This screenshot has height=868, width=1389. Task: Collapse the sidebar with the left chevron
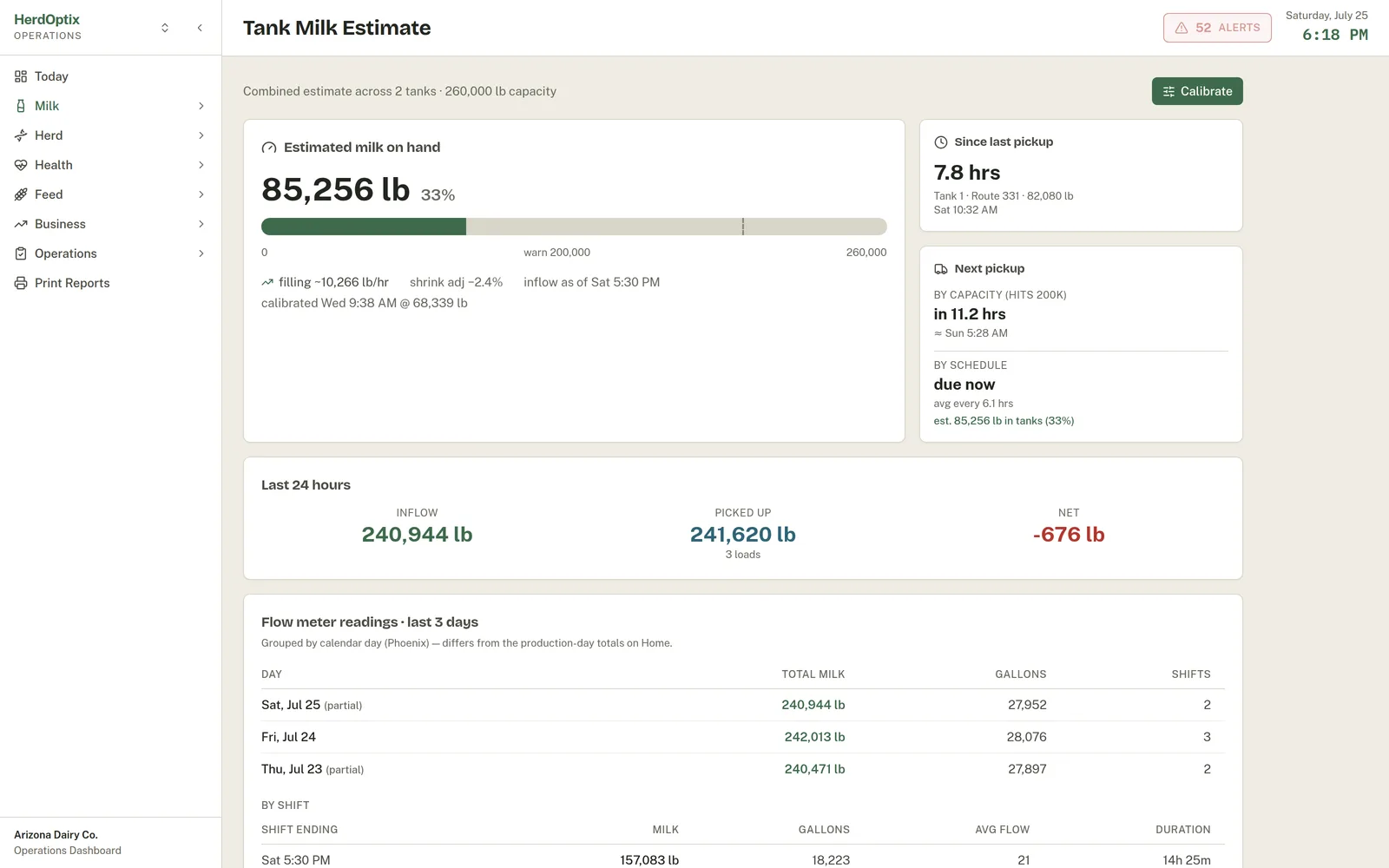200,28
